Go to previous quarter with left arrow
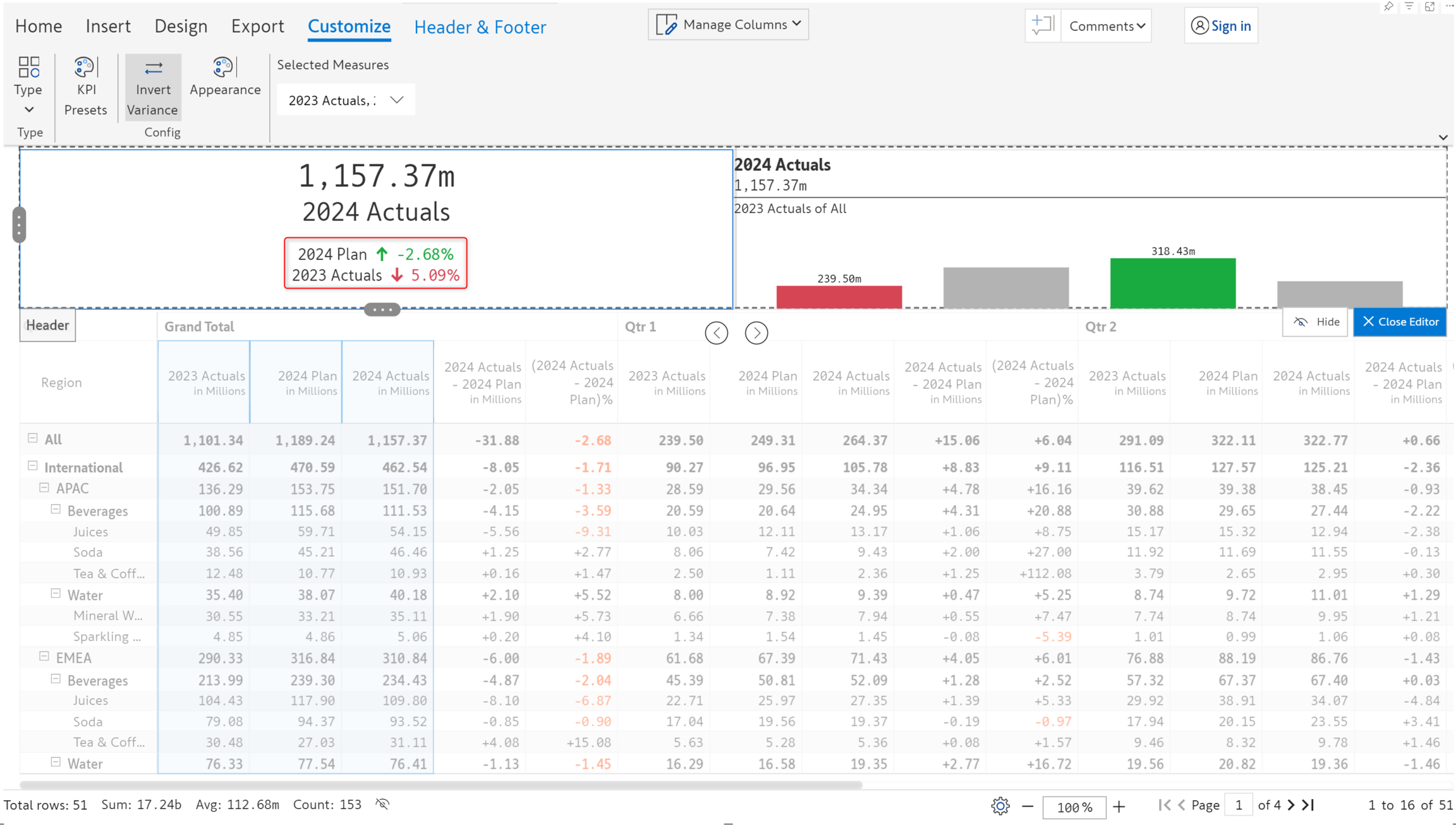The width and height of the screenshot is (1456, 825). [x=716, y=333]
